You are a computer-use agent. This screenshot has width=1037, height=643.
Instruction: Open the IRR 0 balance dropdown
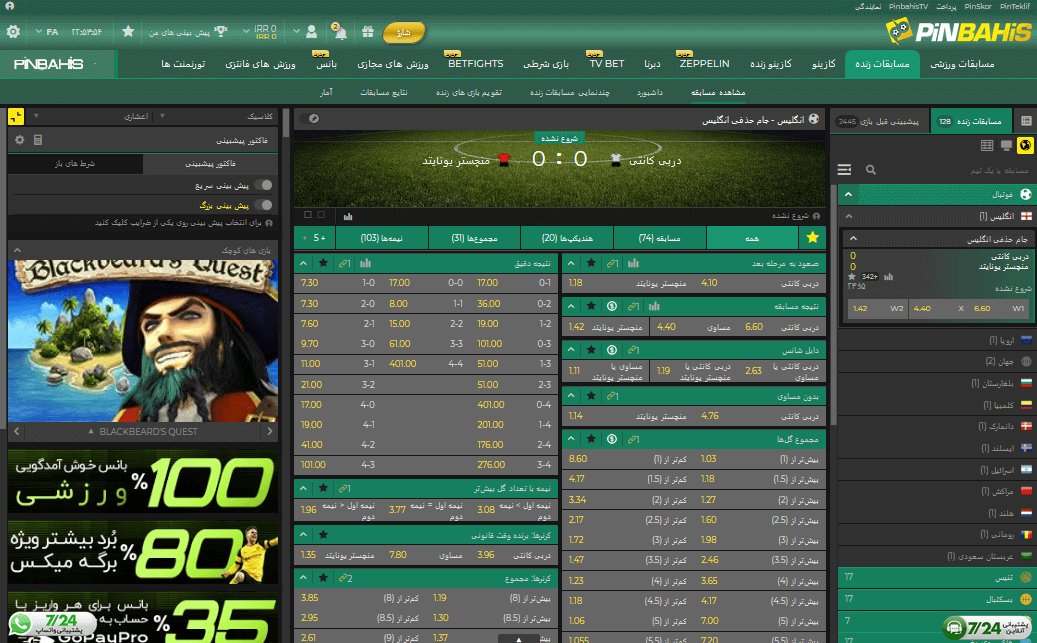pyautogui.click(x=260, y=31)
